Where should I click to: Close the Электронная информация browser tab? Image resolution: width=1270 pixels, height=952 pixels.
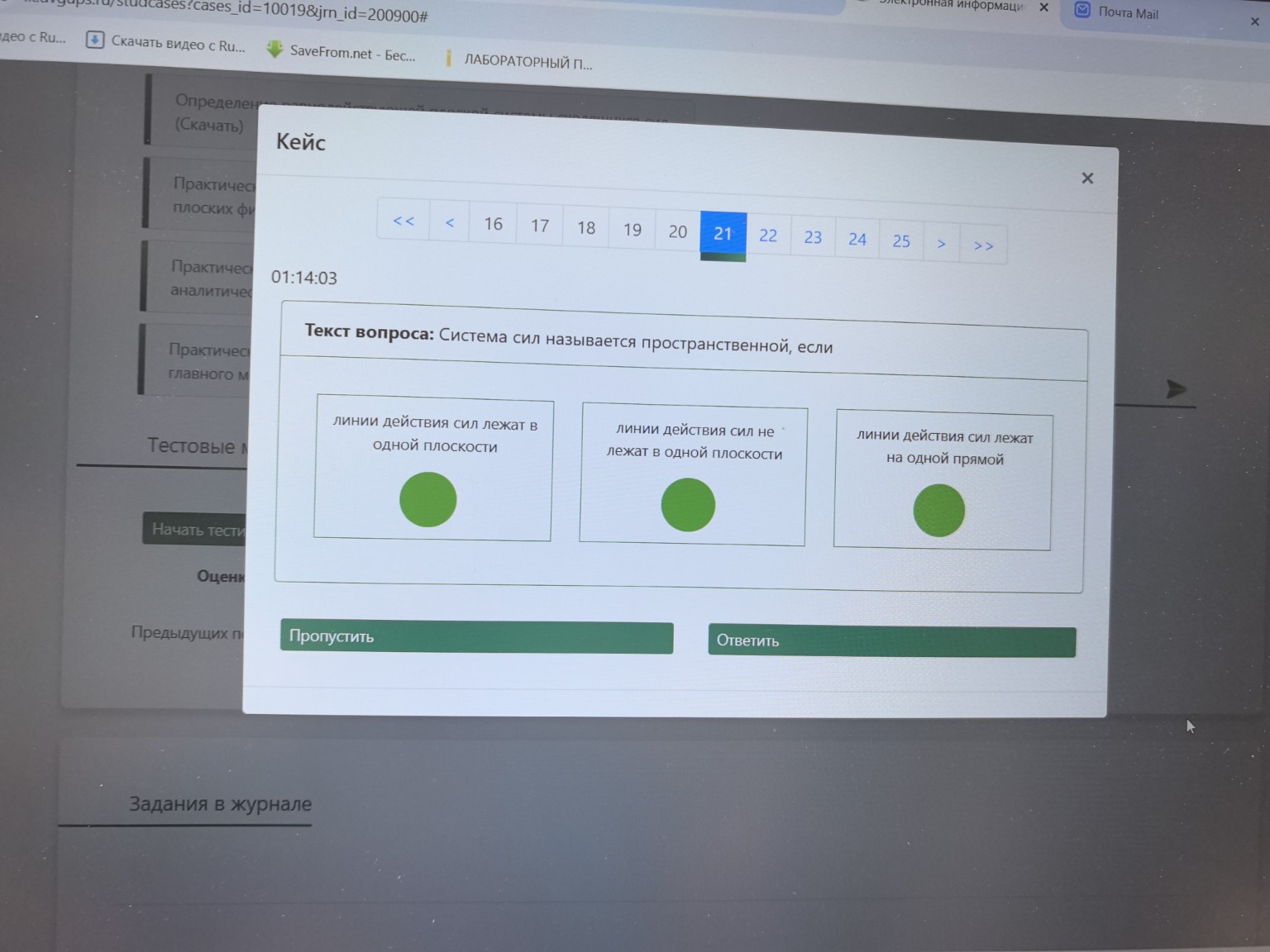(1043, 7)
